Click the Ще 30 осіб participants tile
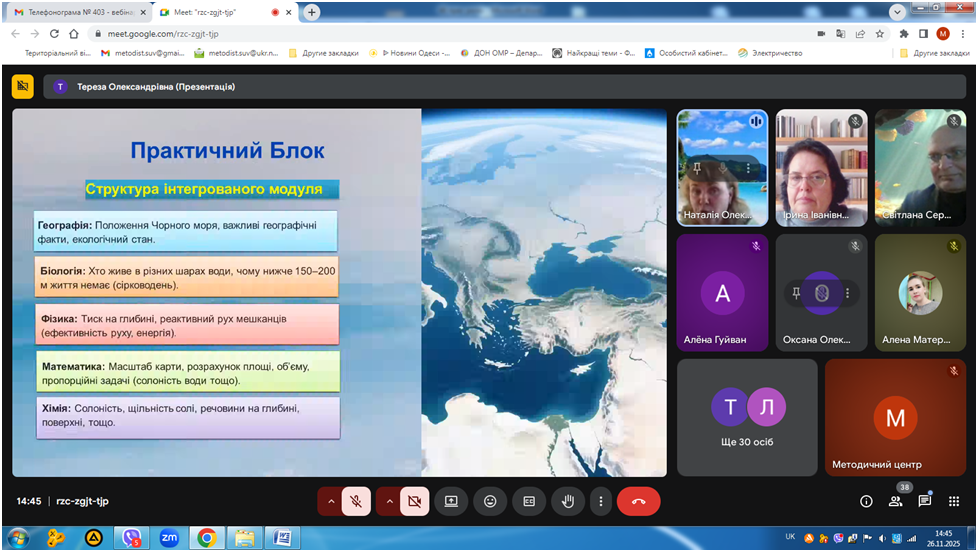The image size is (978, 552). [747, 417]
